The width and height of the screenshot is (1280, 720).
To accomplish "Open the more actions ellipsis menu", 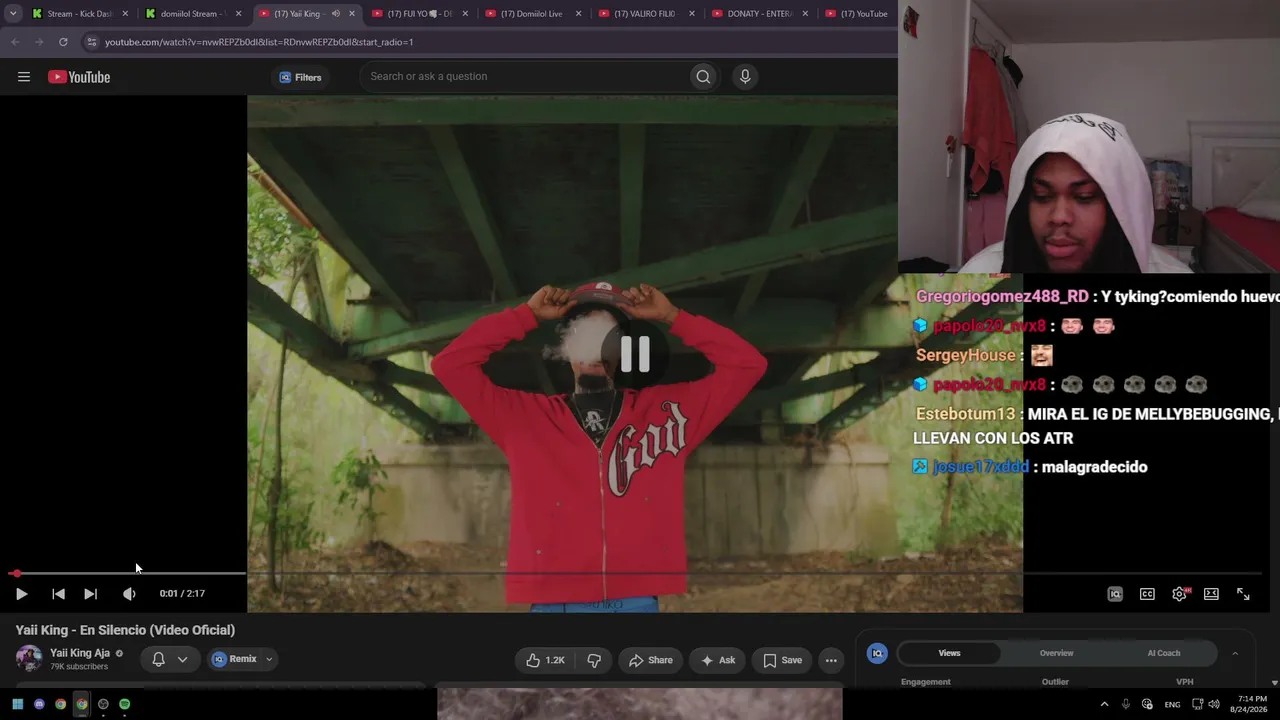I will [831, 660].
